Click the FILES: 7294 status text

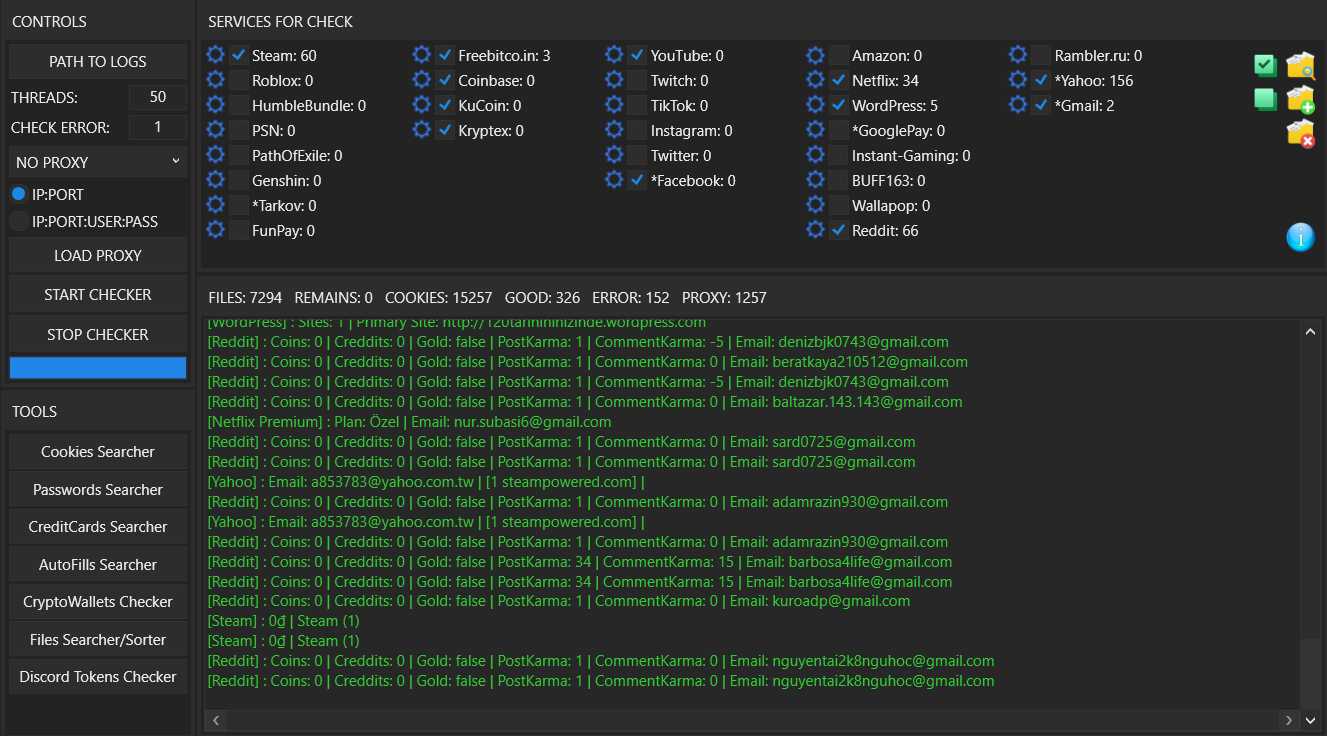pyautogui.click(x=245, y=298)
